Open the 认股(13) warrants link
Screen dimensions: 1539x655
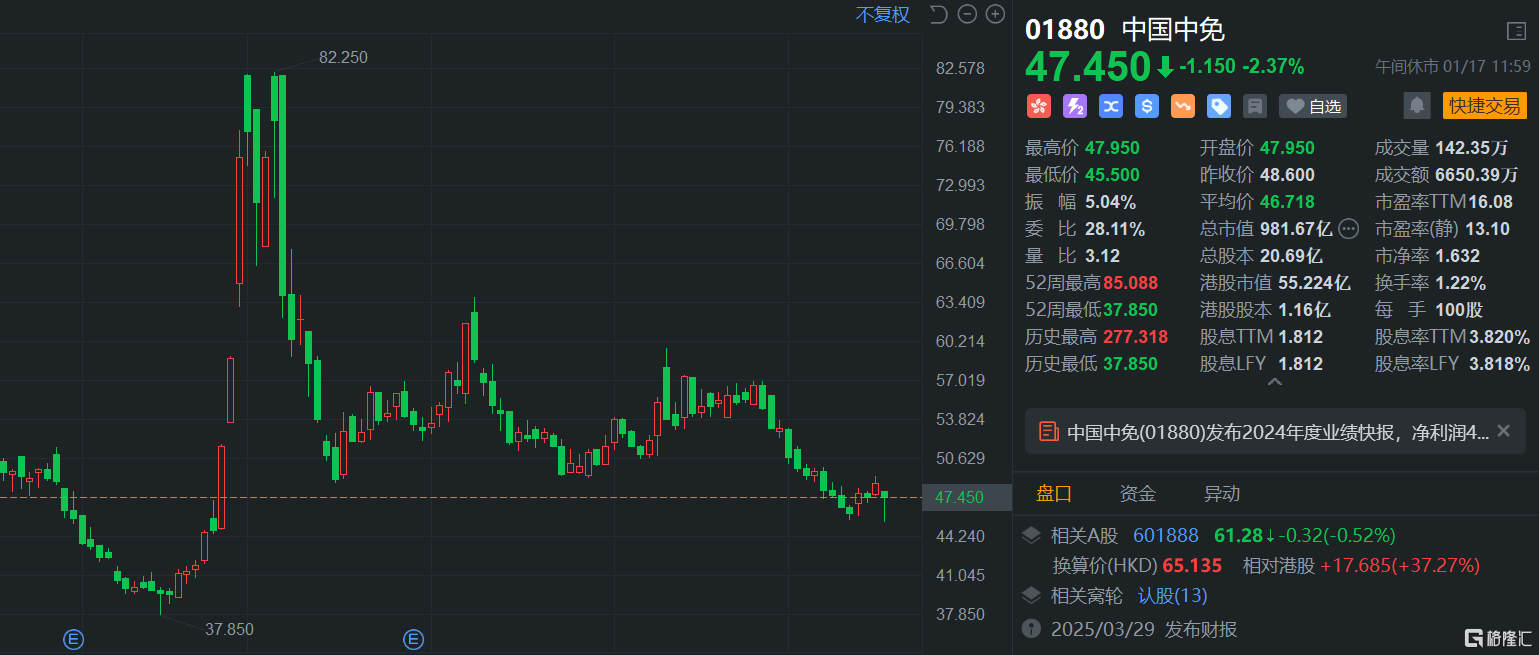(x=1173, y=596)
